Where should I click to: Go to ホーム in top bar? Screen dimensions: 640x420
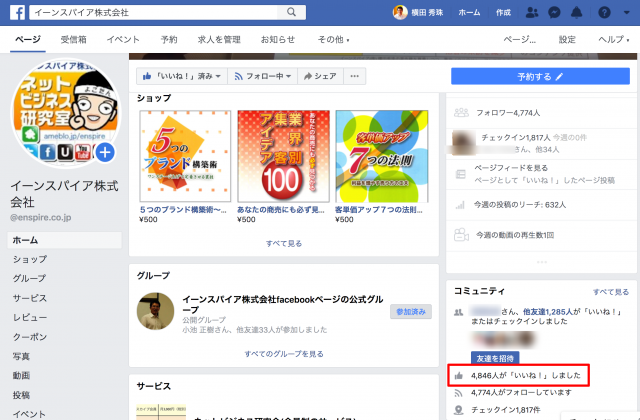click(469, 13)
